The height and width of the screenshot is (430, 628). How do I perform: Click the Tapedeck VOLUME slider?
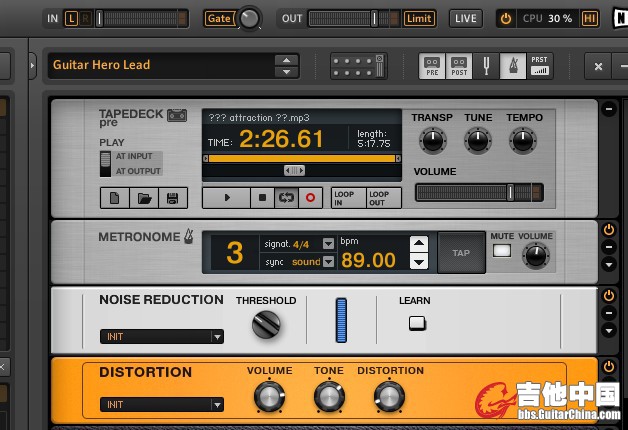pyautogui.click(x=479, y=193)
